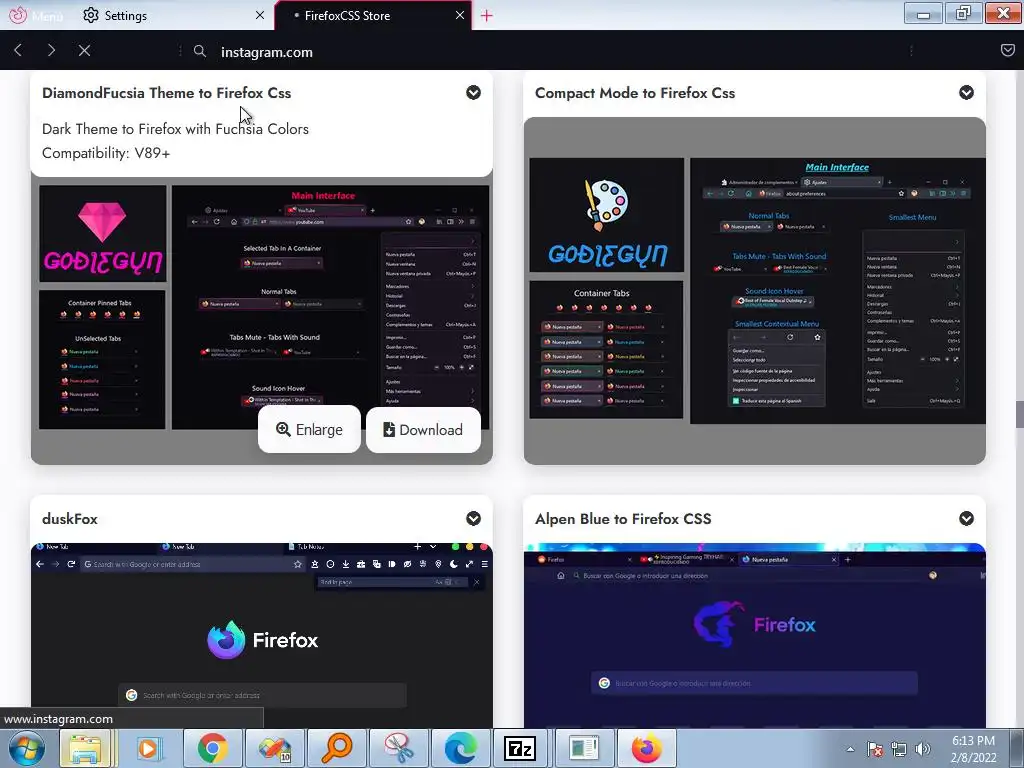
Task: Click the Alpen Blue screenshot thumbnail
Action: pyautogui.click(x=755, y=635)
